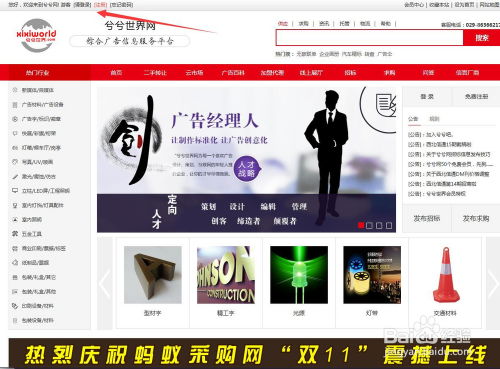Select the third carousel indicator dot
The image size is (500, 369).
point(379,226)
